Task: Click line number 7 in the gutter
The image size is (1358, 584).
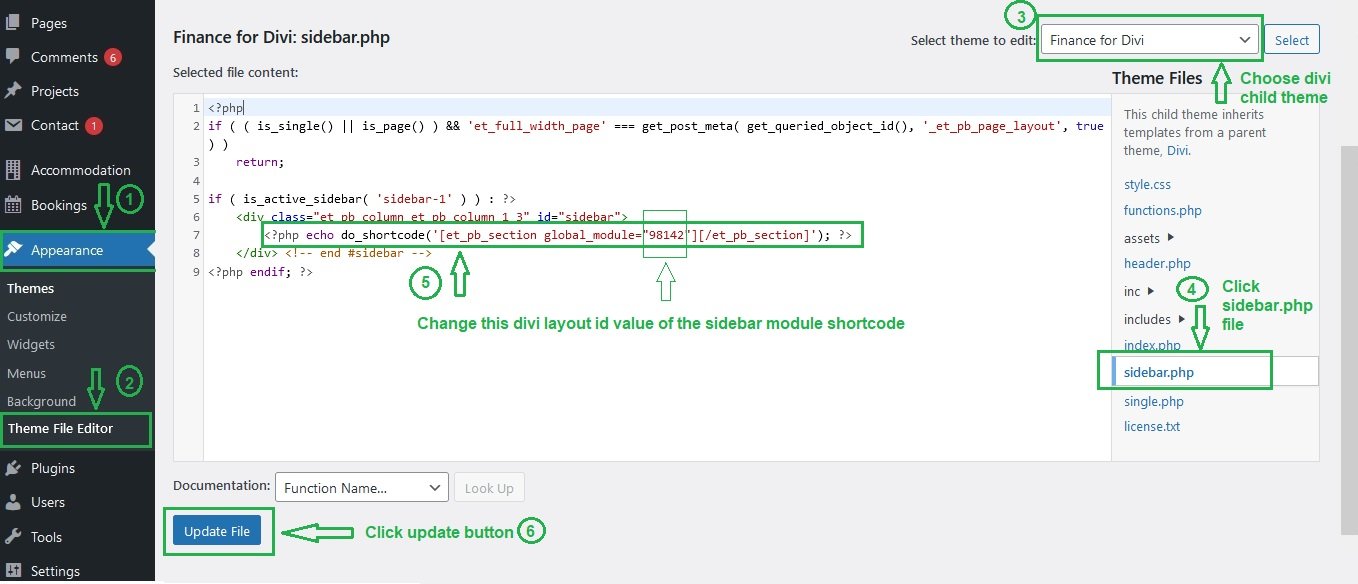Action: tap(196, 235)
